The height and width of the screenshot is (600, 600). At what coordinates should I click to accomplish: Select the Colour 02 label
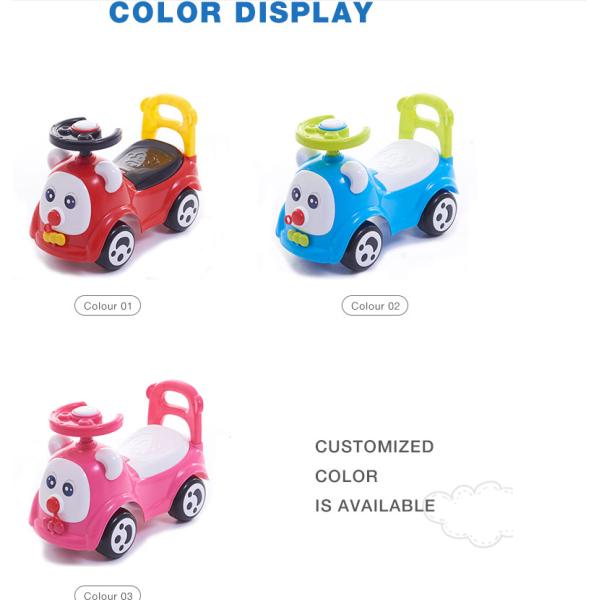(x=375, y=306)
